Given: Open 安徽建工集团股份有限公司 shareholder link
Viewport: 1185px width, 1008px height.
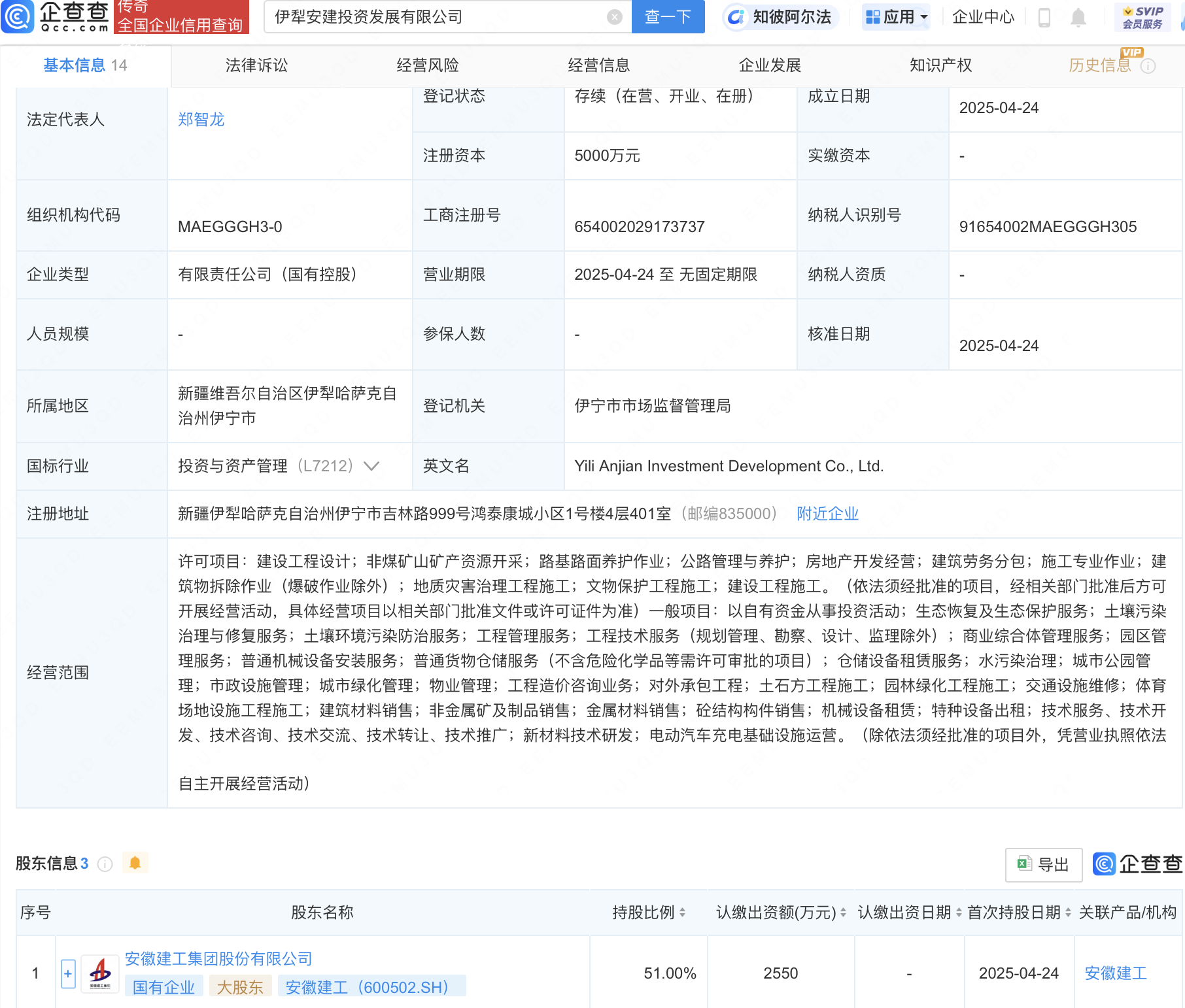Looking at the screenshot, I should point(218,959).
